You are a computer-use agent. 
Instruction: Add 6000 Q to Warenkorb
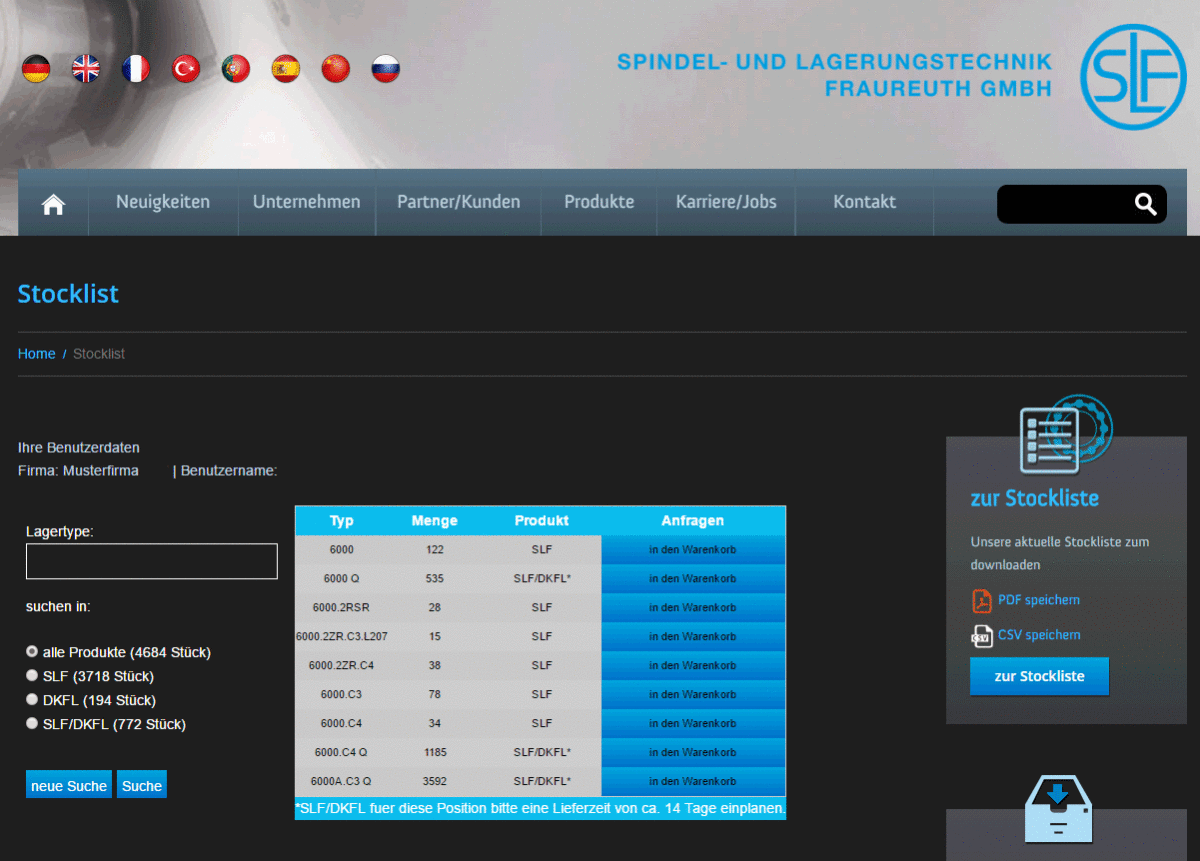coord(693,579)
